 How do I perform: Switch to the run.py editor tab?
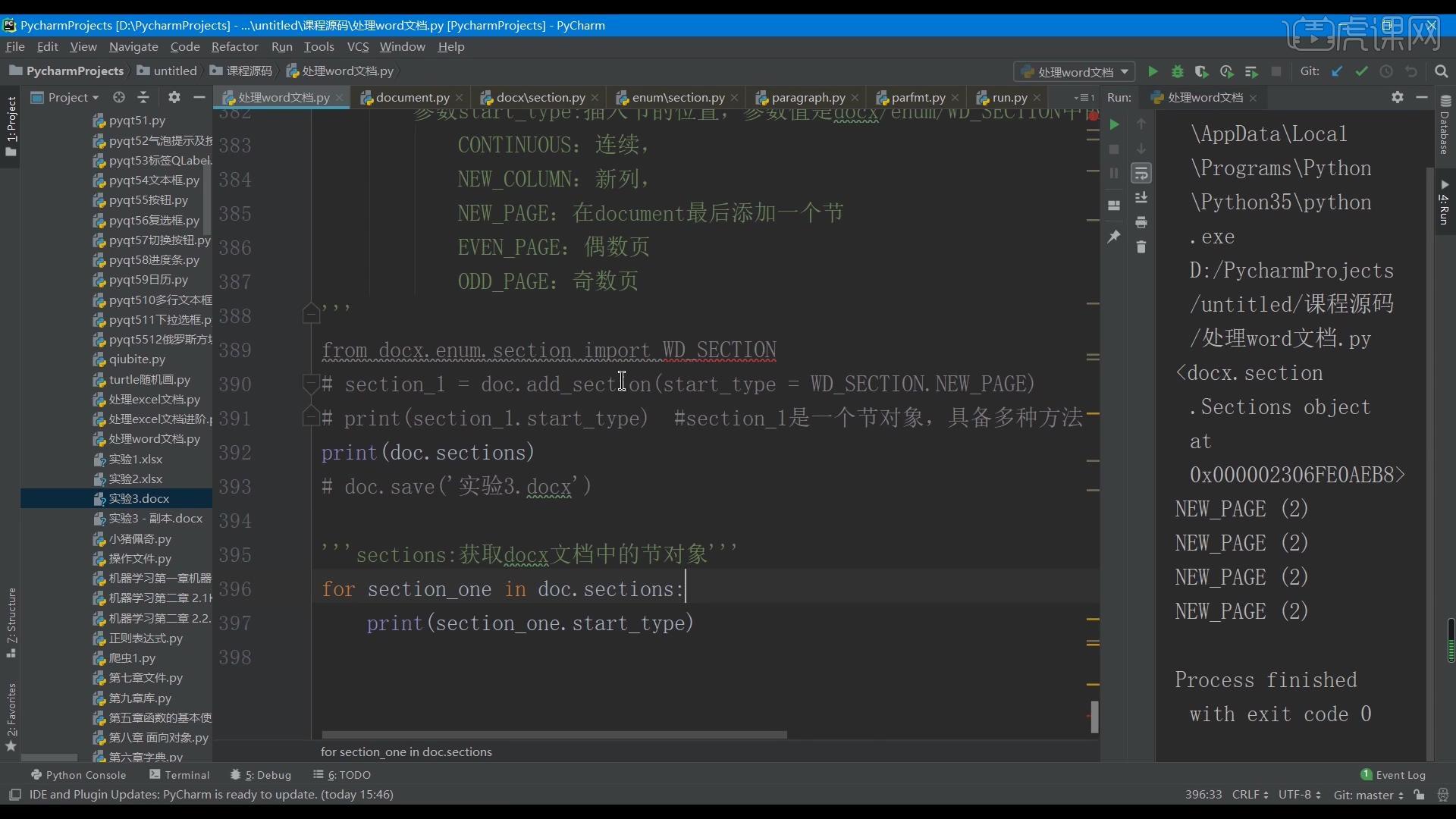pos(1009,97)
